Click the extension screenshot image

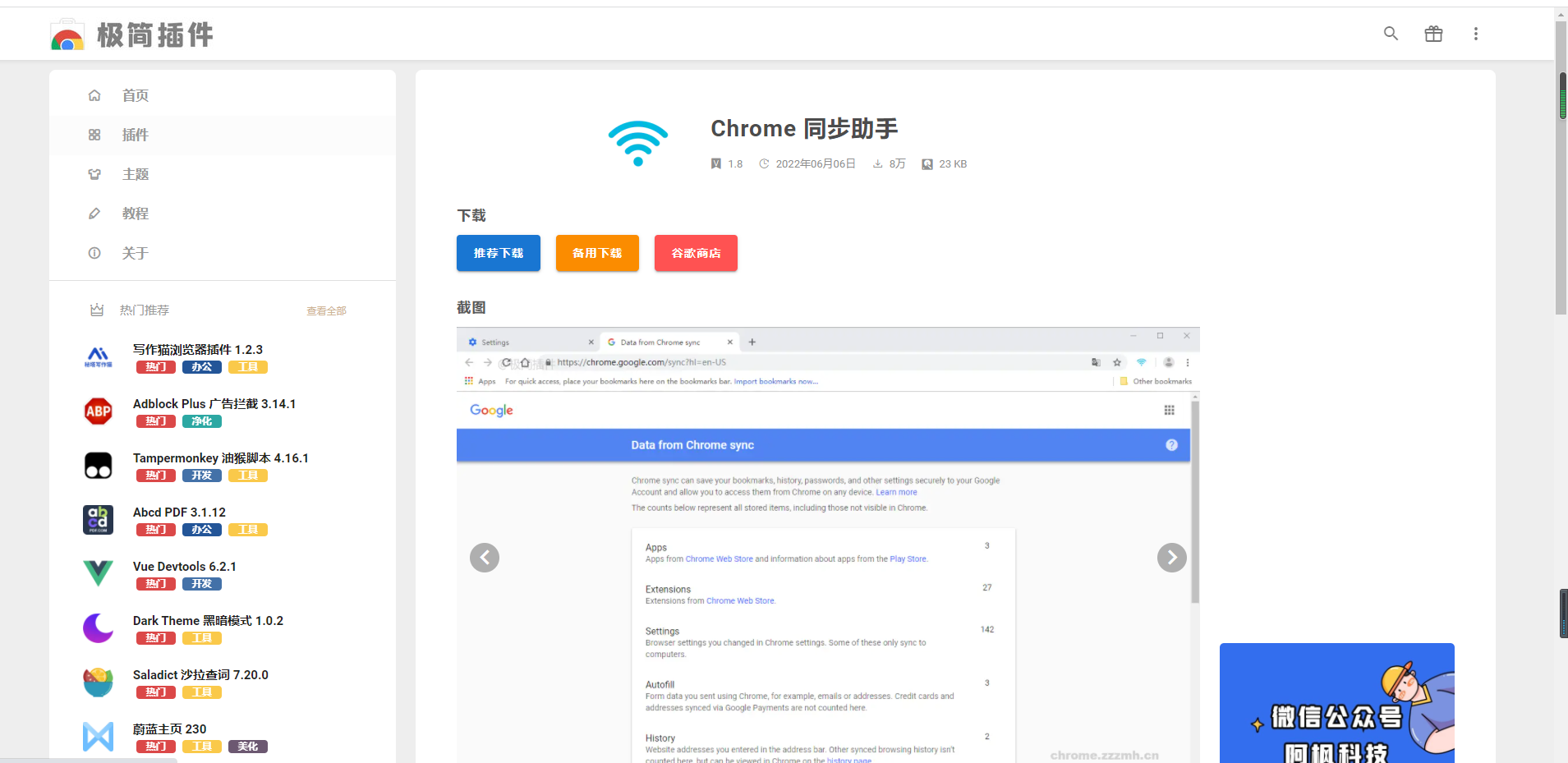[x=828, y=545]
